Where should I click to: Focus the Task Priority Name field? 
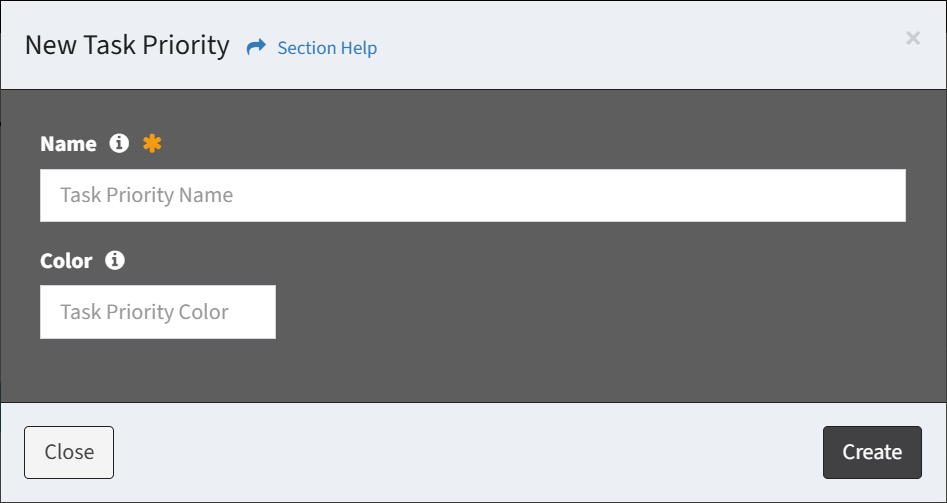click(472, 195)
